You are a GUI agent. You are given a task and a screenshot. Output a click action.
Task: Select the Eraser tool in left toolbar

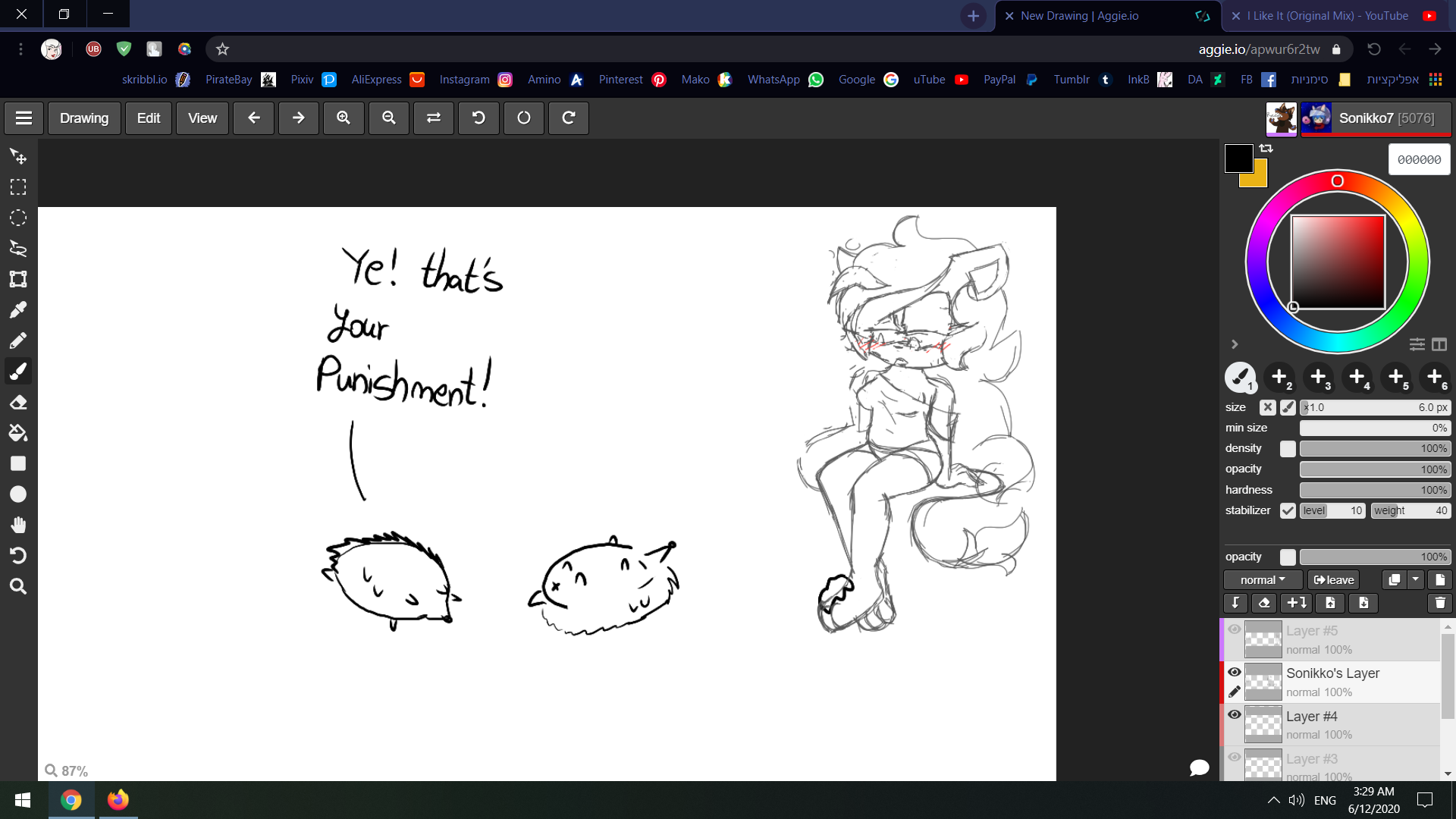18,403
